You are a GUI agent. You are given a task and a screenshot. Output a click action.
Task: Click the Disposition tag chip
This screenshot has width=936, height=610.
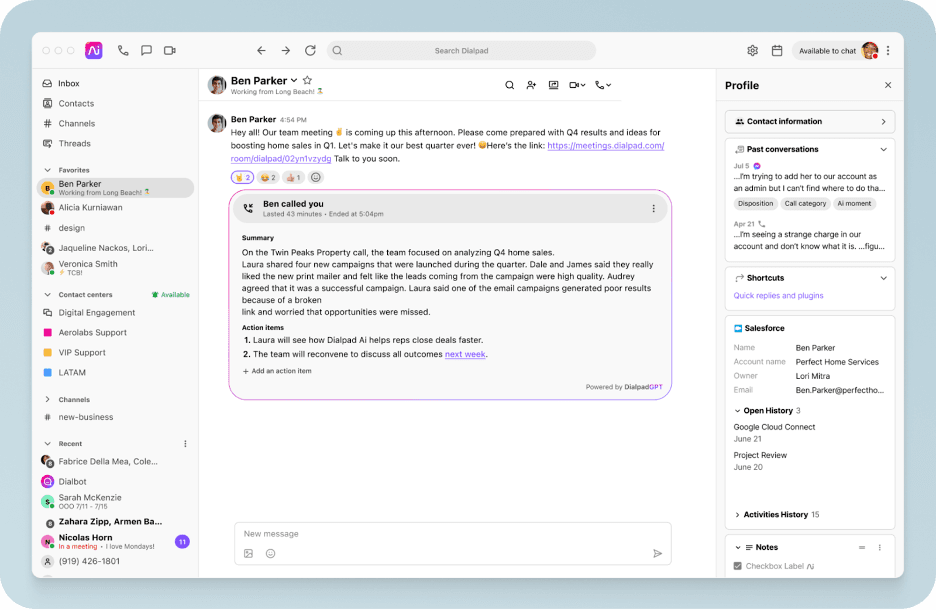(x=755, y=203)
